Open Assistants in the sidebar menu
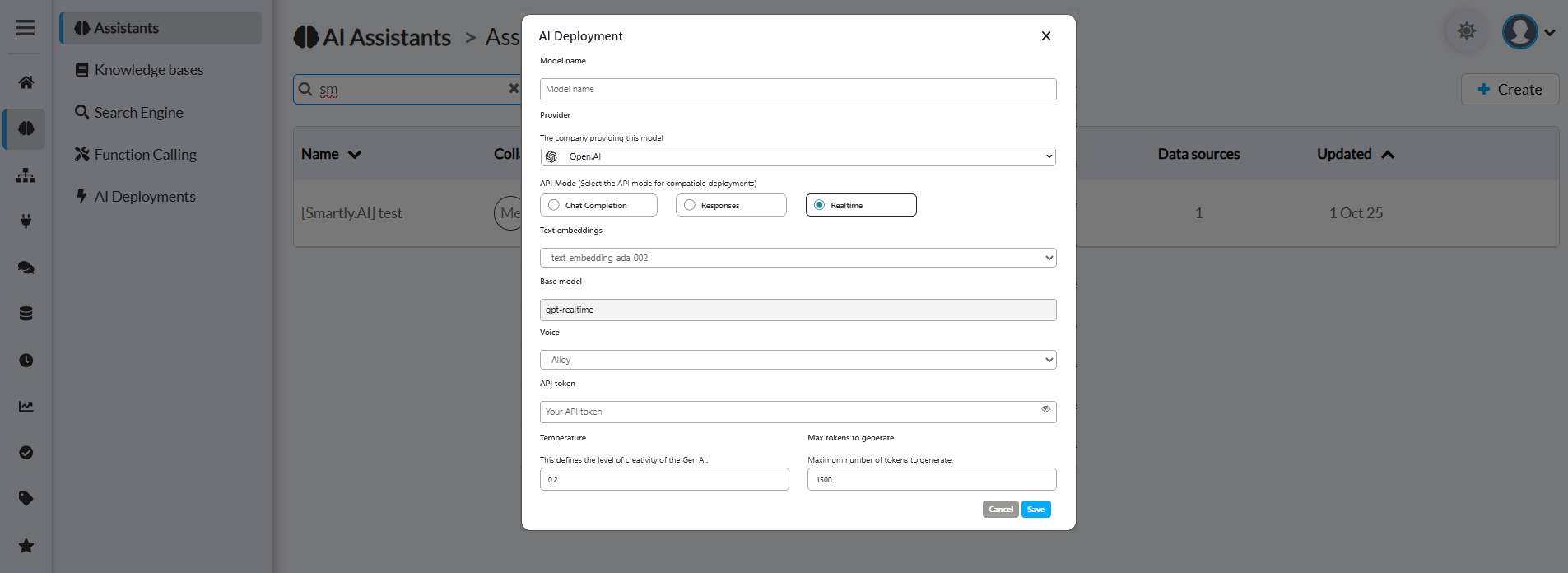Viewport: 1568px width, 573px height. point(161,28)
